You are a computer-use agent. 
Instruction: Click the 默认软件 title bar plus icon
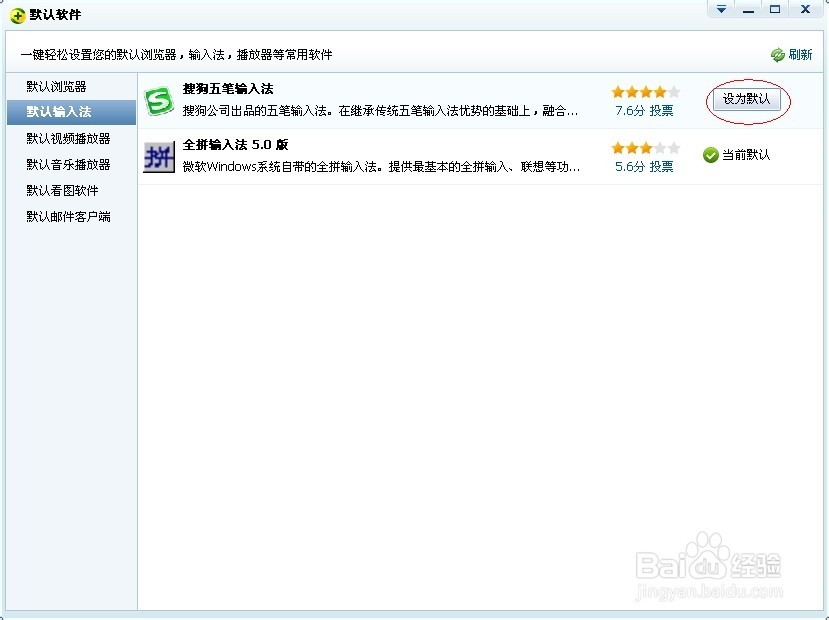(17, 15)
